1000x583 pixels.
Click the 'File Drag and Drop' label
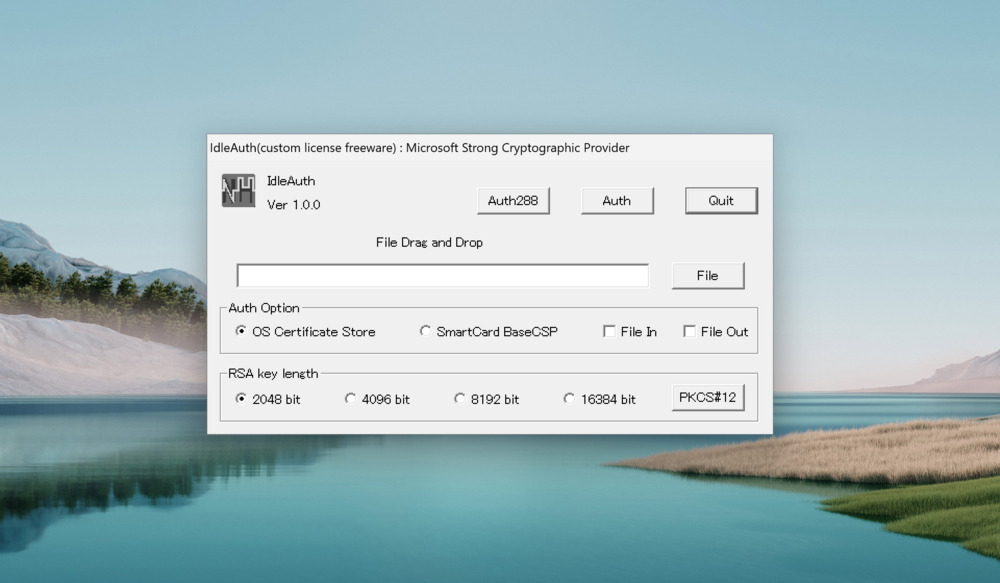[x=429, y=242]
